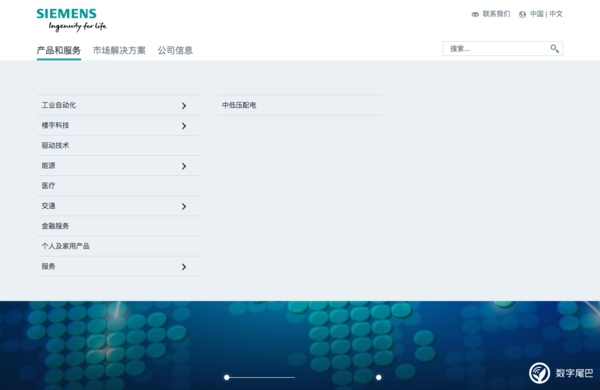Click the Siemens logo

coord(72,20)
